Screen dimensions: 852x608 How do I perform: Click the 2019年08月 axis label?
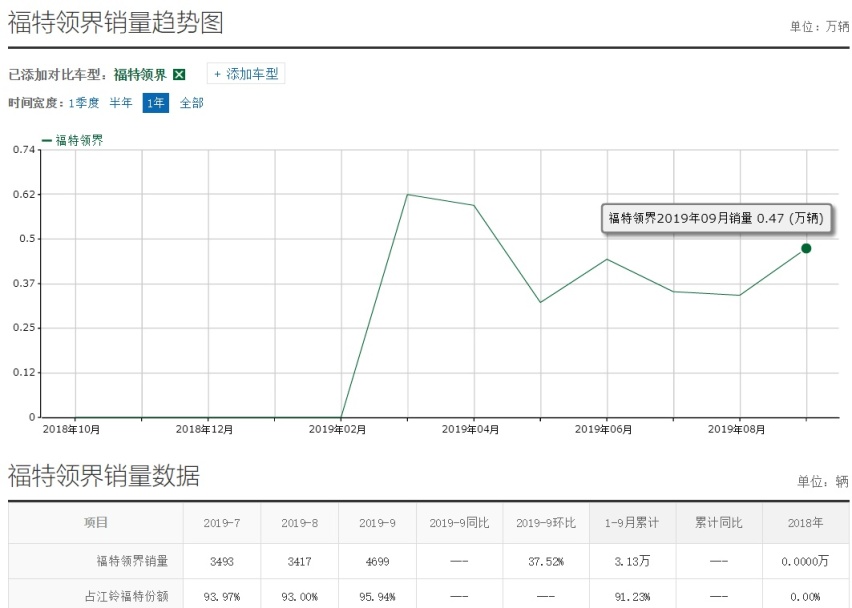coord(736,429)
